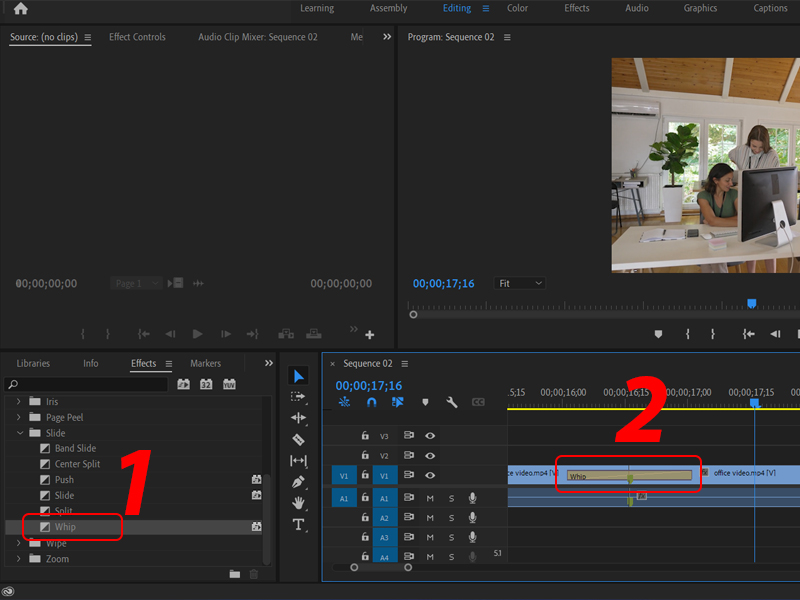The image size is (800, 600).
Task: Open the Fit zoom dropdown
Action: click(x=519, y=283)
